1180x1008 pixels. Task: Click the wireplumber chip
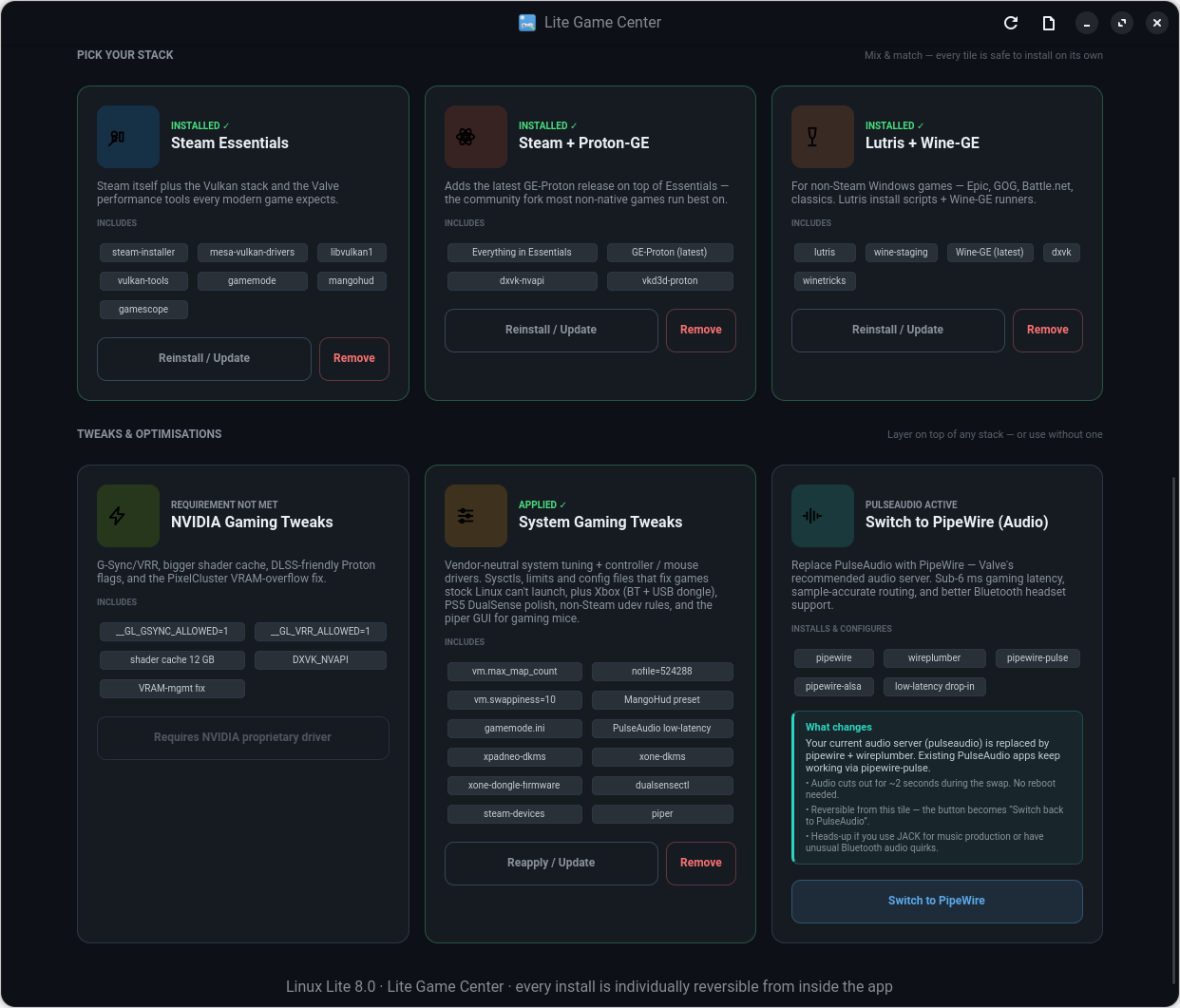click(935, 658)
